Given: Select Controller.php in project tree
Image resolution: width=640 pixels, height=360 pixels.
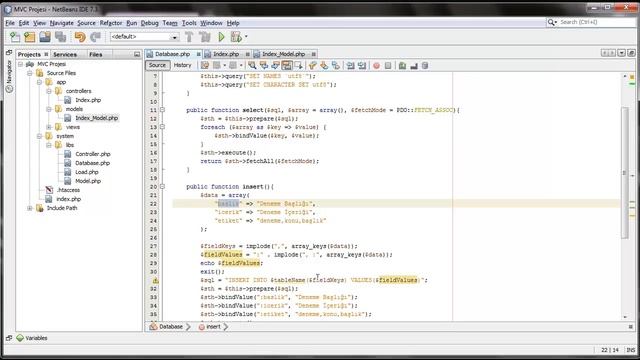Looking at the screenshot, I should coord(93,154).
